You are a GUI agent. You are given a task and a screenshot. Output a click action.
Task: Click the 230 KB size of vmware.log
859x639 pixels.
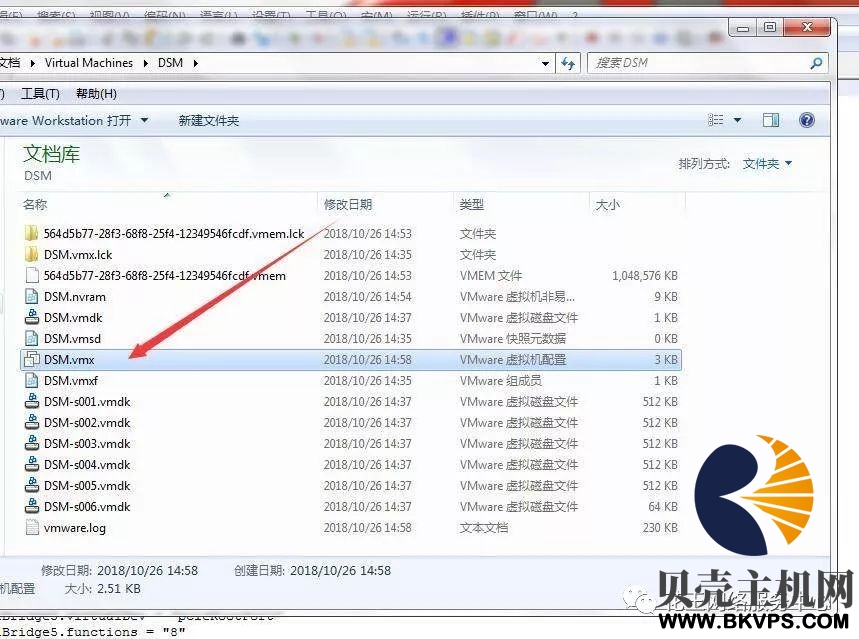point(660,528)
